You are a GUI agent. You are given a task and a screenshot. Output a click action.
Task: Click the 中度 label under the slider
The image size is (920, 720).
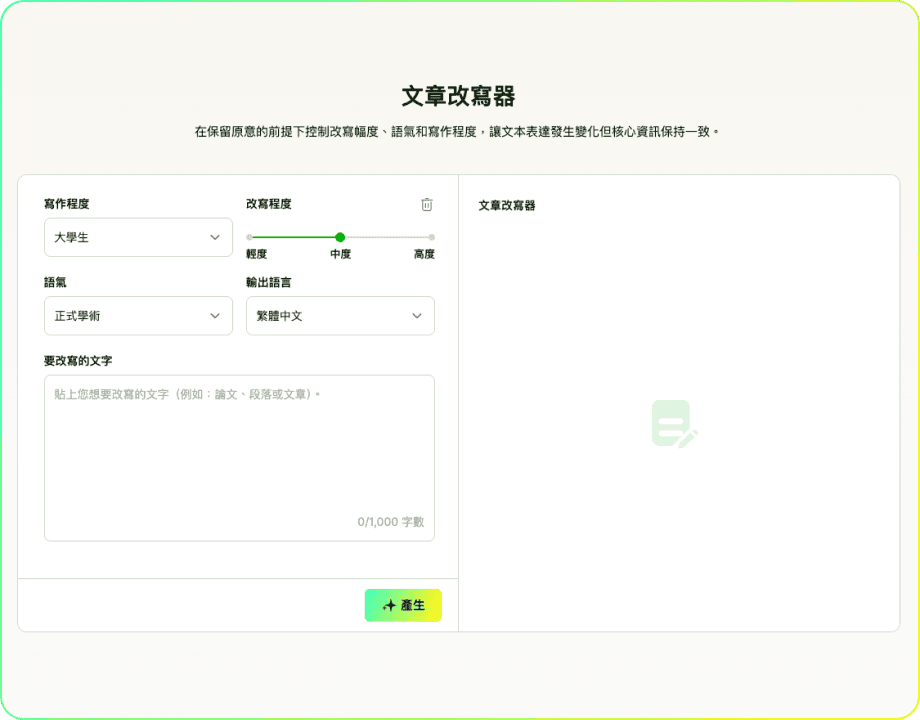click(x=340, y=254)
